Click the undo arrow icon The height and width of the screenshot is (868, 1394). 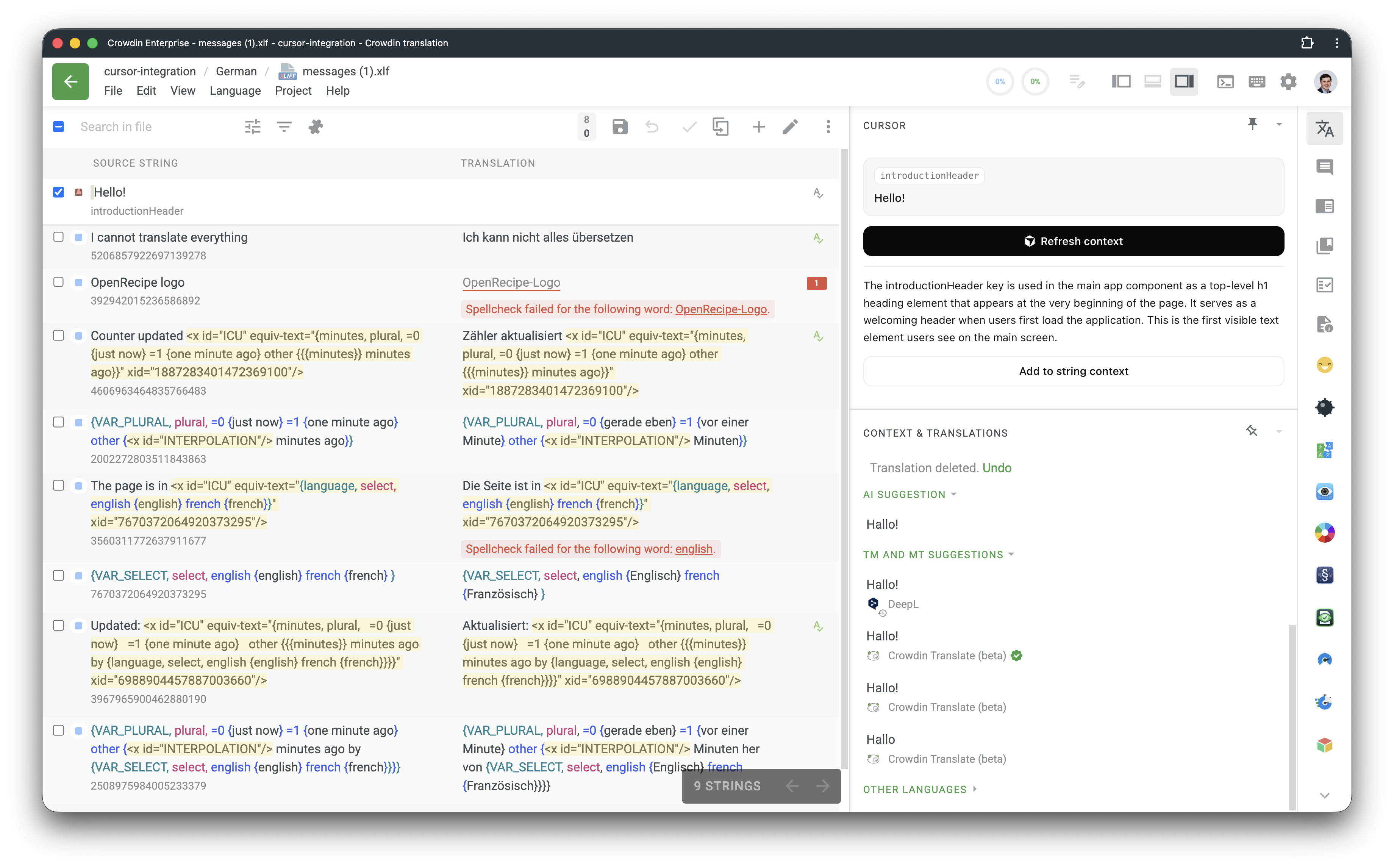tap(652, 126)
